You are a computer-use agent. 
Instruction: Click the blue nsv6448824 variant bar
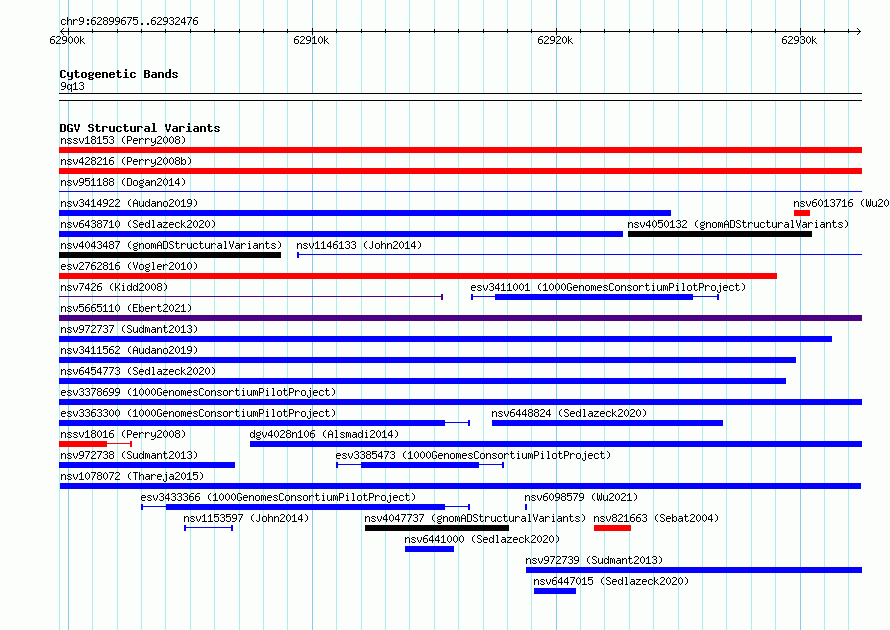coord(607,423)
